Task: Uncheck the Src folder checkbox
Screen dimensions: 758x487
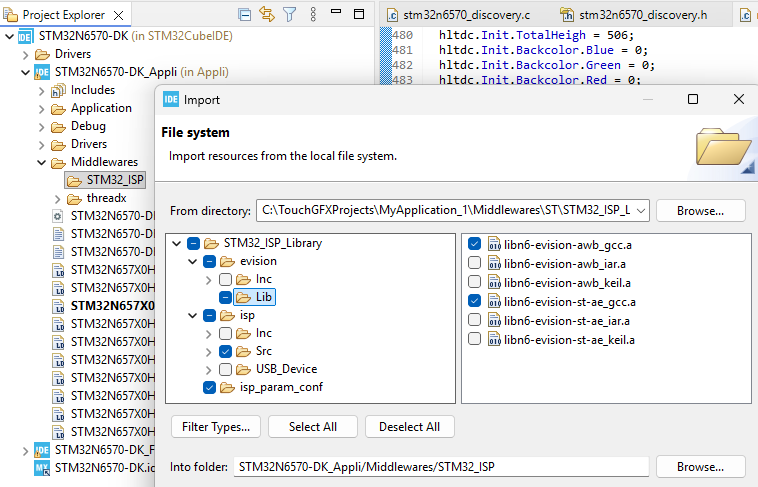Action: pyautogui.click(x=225, y=352)
